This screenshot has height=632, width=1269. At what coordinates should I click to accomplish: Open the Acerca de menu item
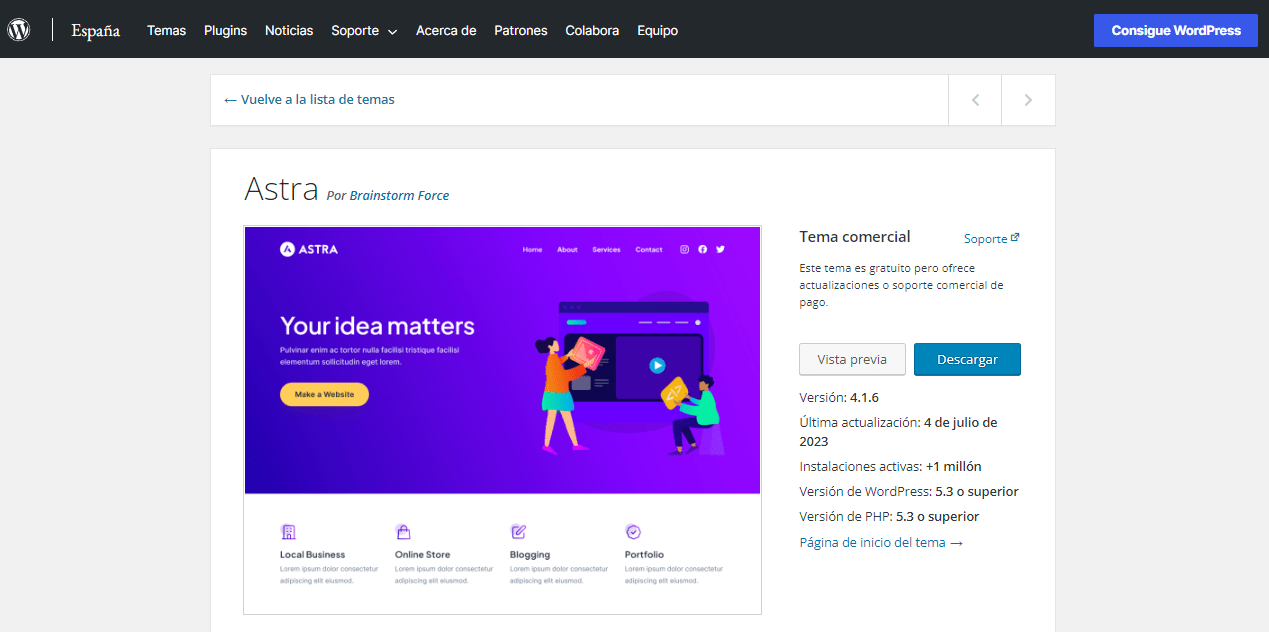pos(446,30)
